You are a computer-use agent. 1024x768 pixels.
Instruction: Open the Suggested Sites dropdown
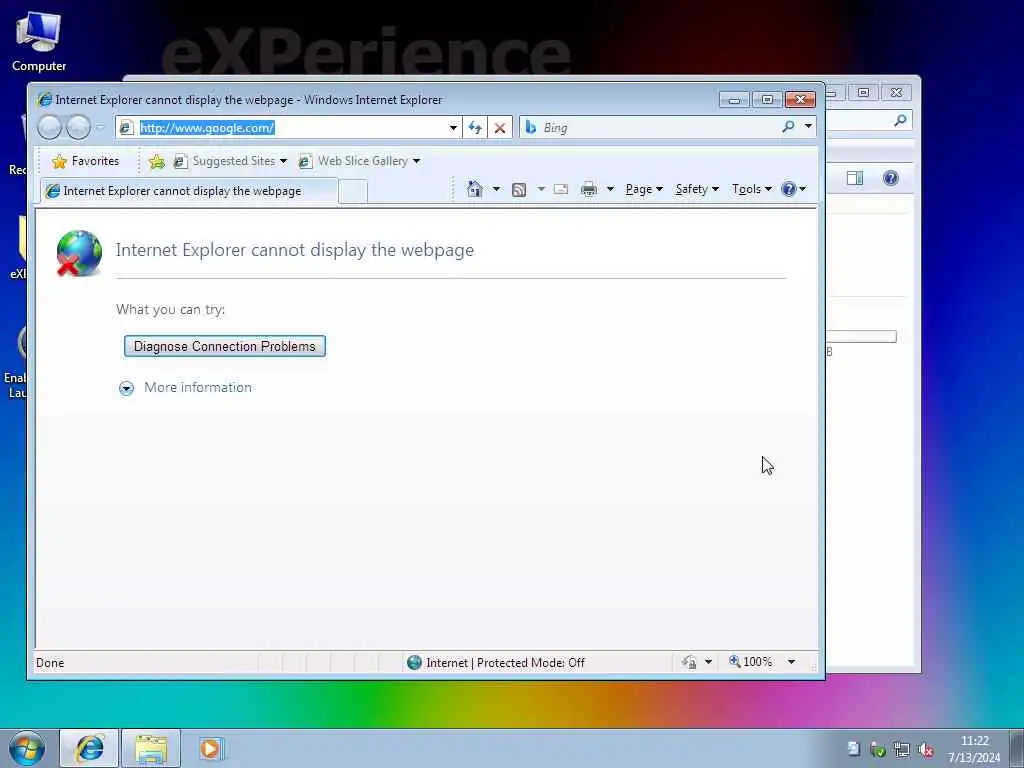(x=231, y=161)
